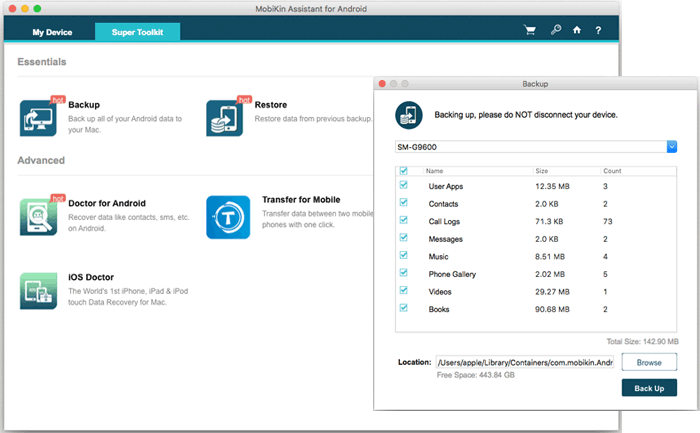700x433 pixels.
Task: Select the Contacts row label
Action: (x=443, y=204)
